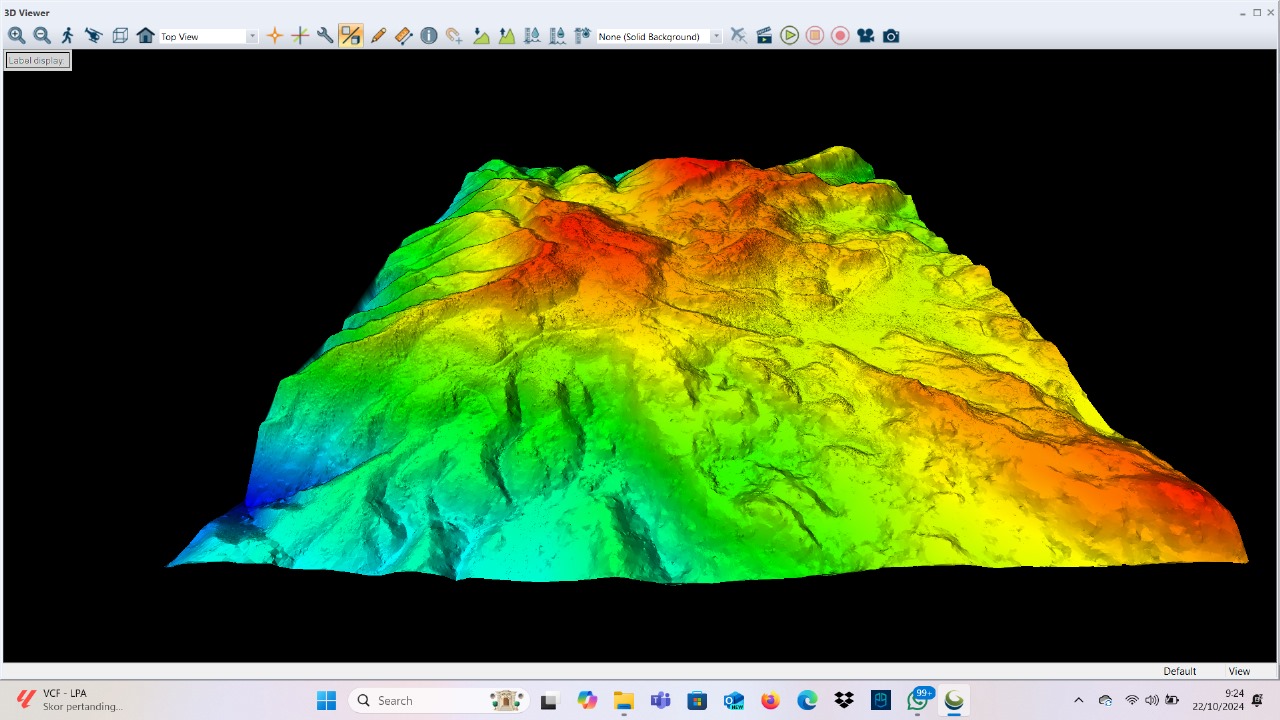Viewport: 1280px width, 720px height.
Task: Click the Zoom In magnifier icon
Action: point(16,36)
